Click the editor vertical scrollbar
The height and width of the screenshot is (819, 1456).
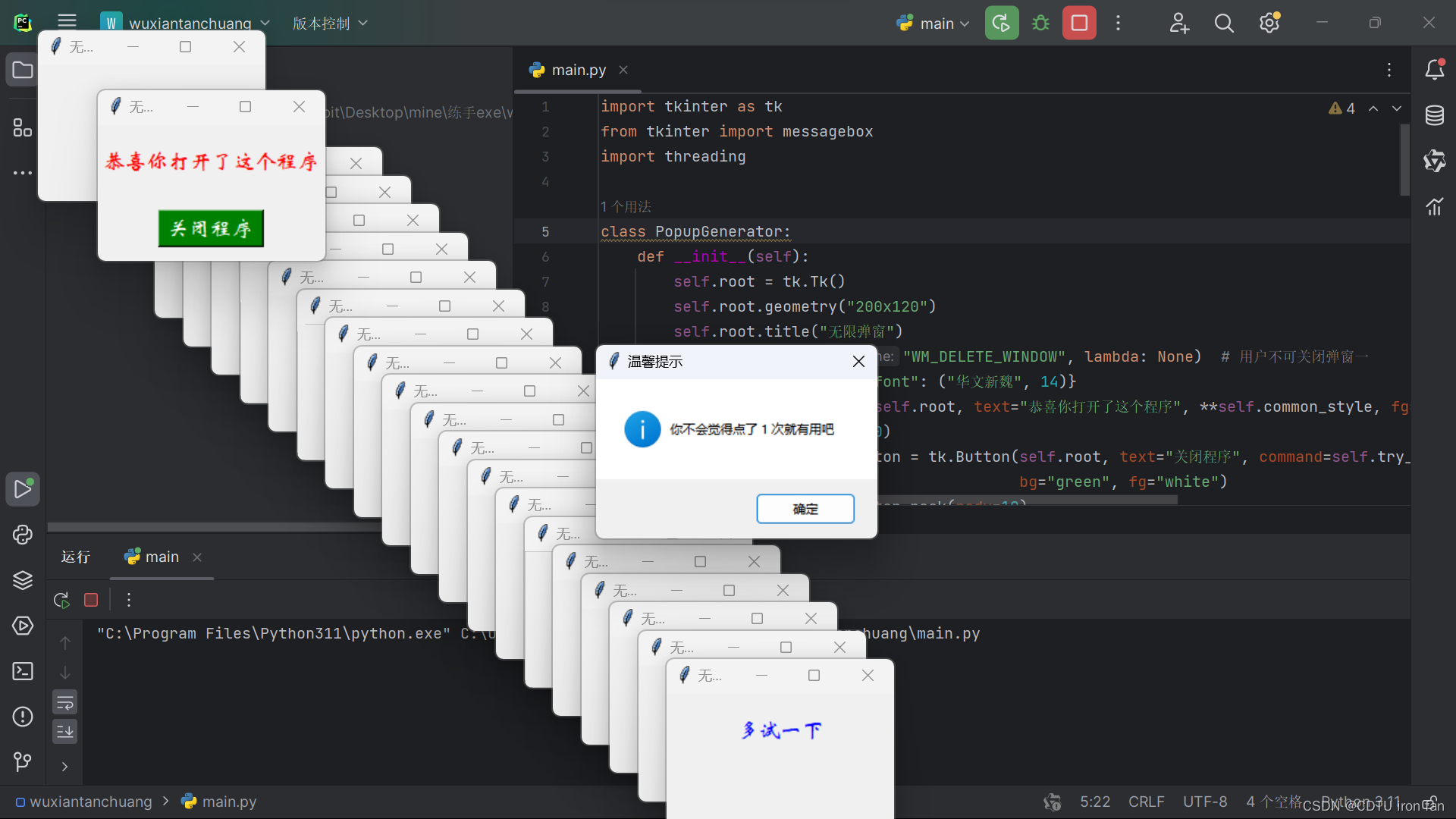[x=1404, y=159]
